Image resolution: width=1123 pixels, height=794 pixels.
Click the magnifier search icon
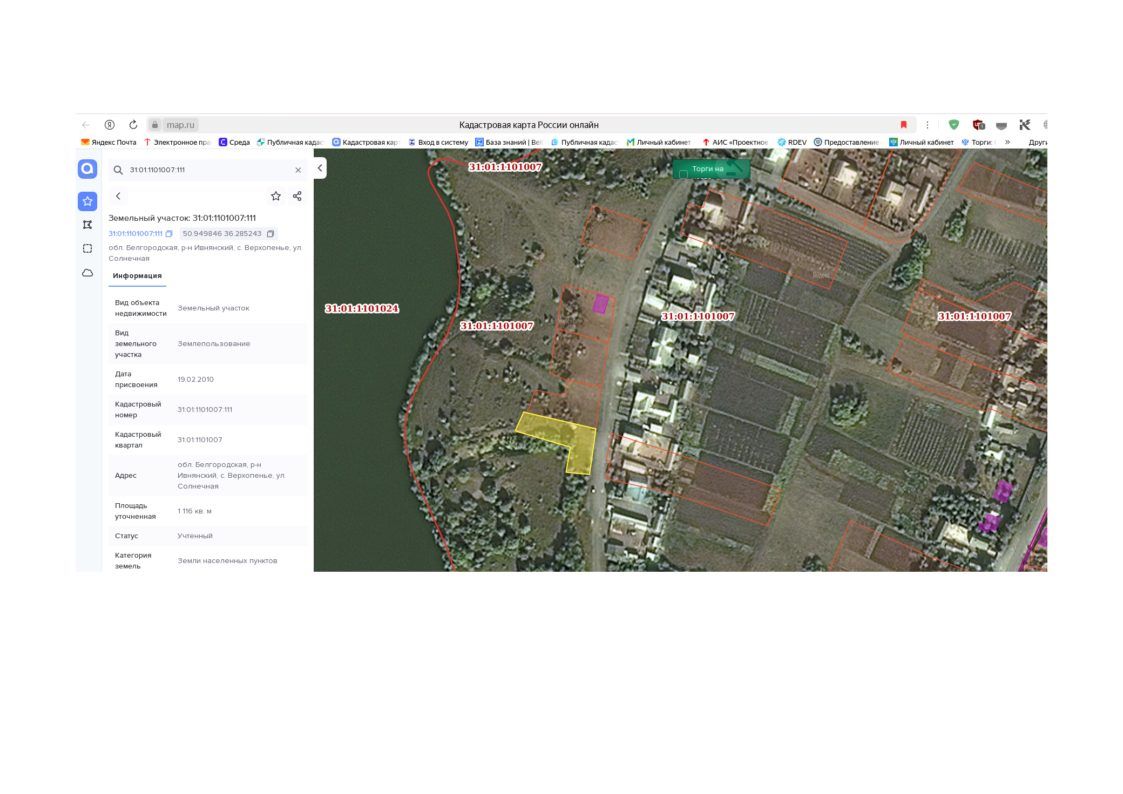tap(118, 170)
